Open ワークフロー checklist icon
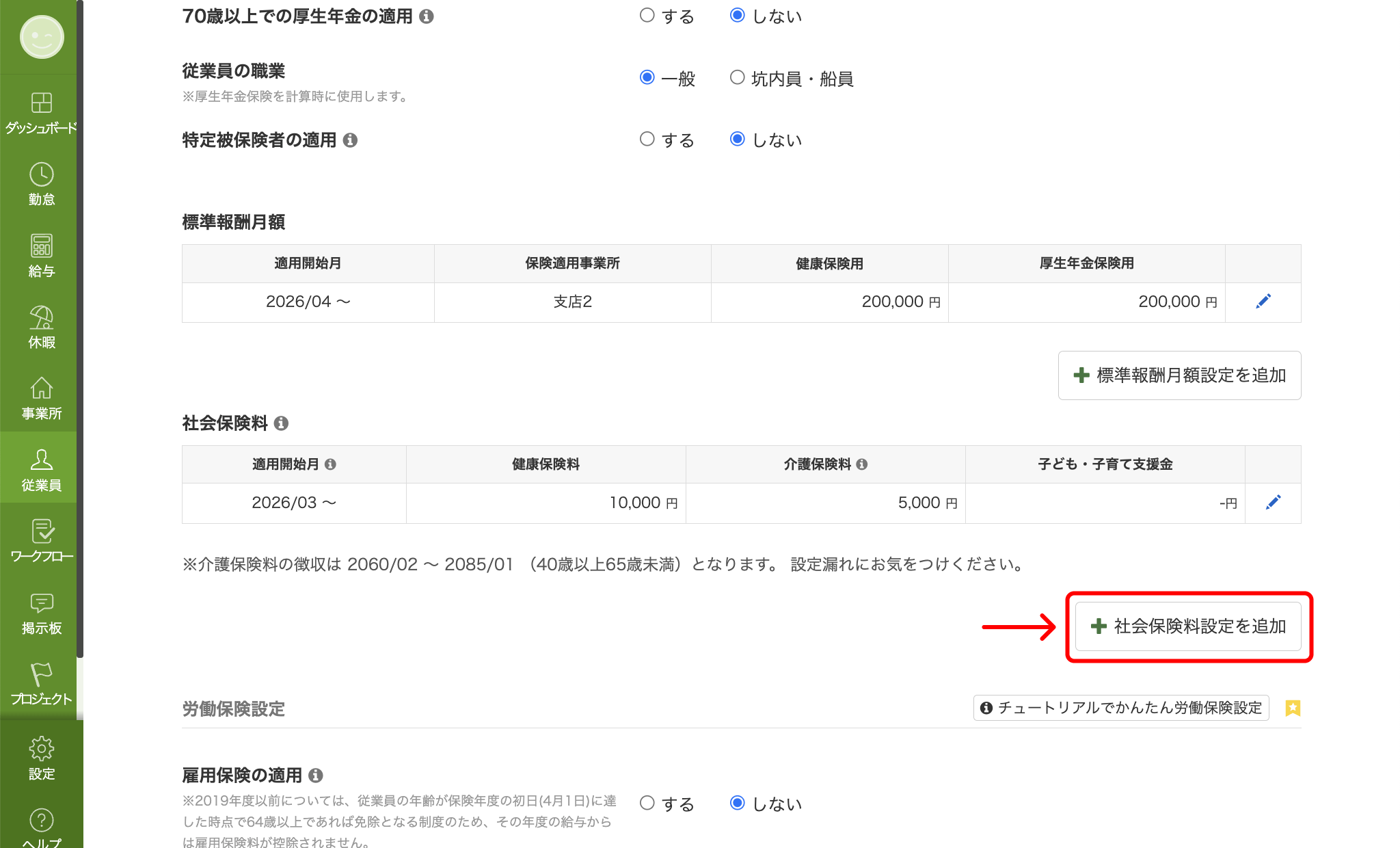 tap(41, 532)
